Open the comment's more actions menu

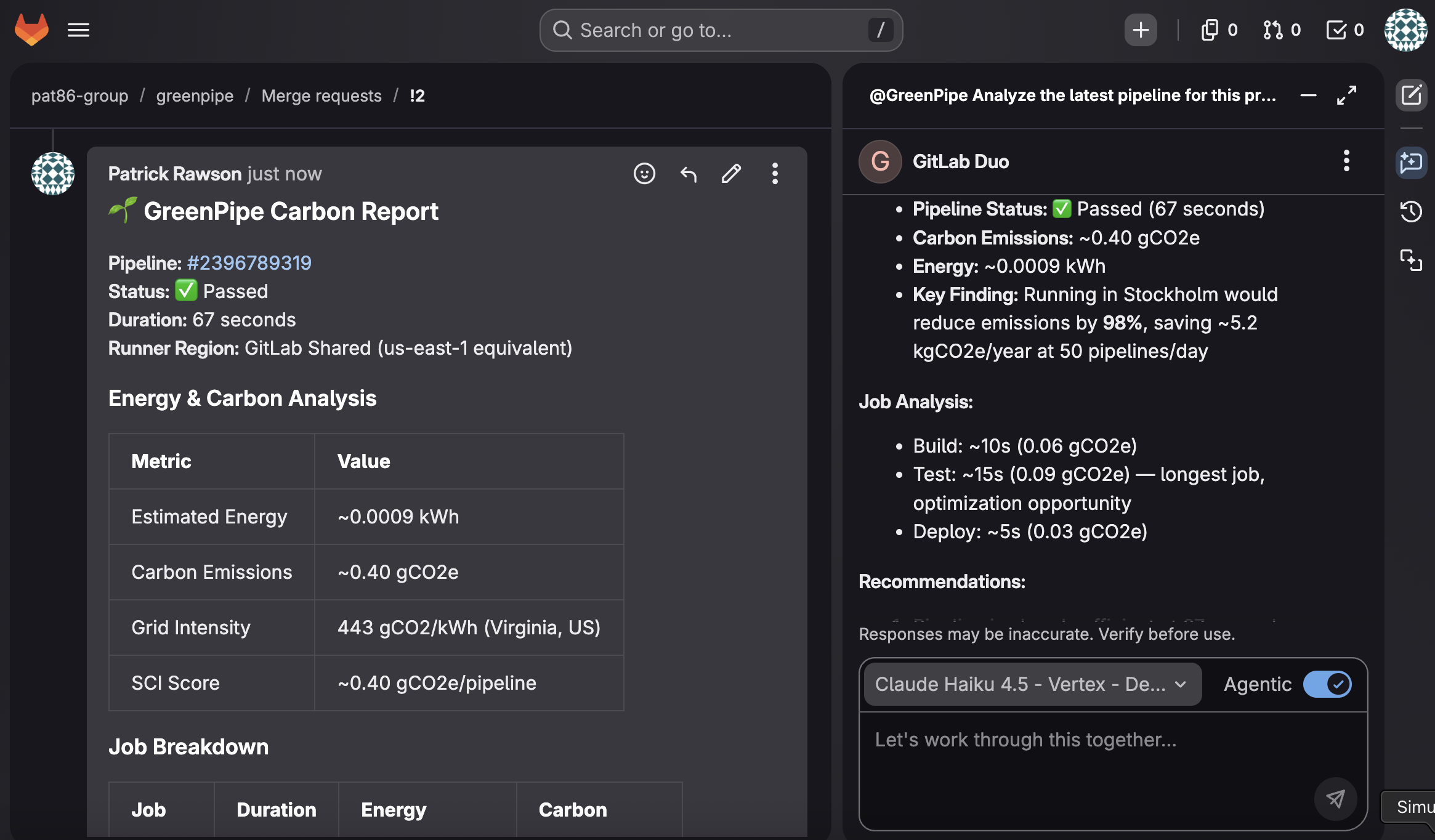click(775, 174)
